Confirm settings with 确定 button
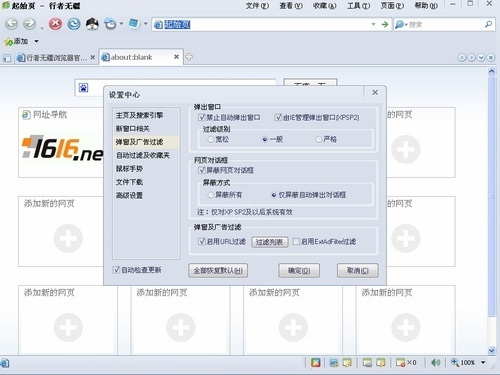The image size is (500, 375). (x=299, y=270)
